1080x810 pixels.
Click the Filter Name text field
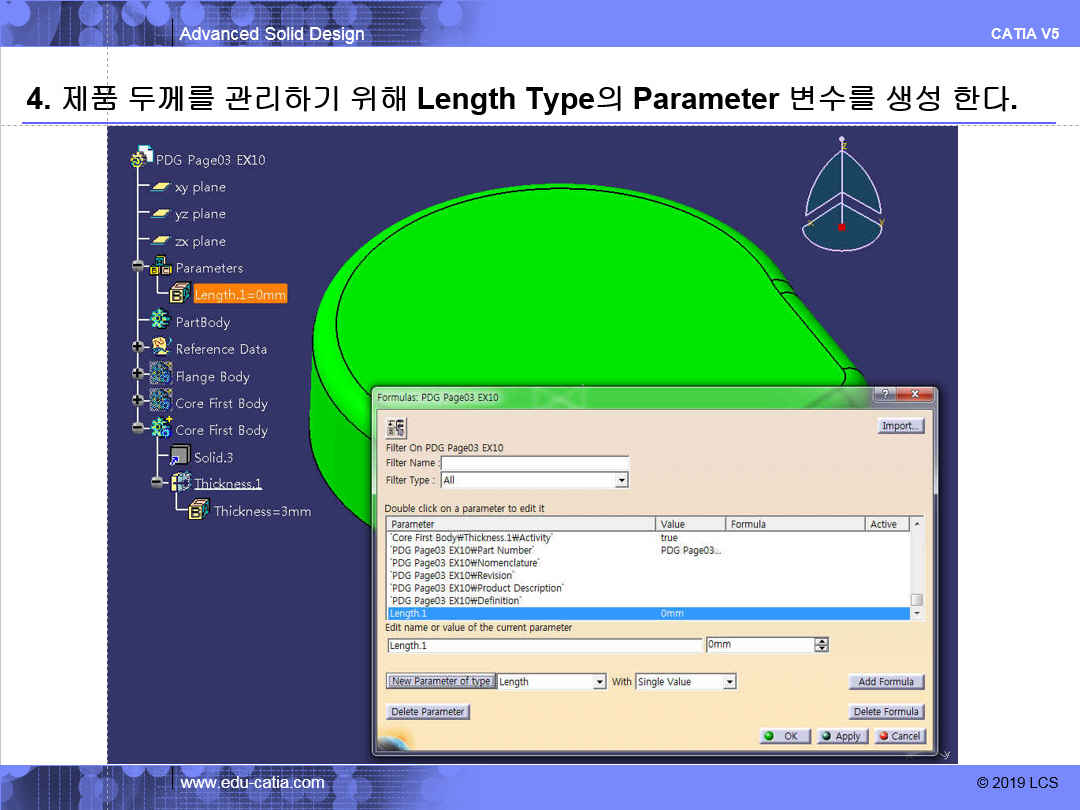click(534, 463)
